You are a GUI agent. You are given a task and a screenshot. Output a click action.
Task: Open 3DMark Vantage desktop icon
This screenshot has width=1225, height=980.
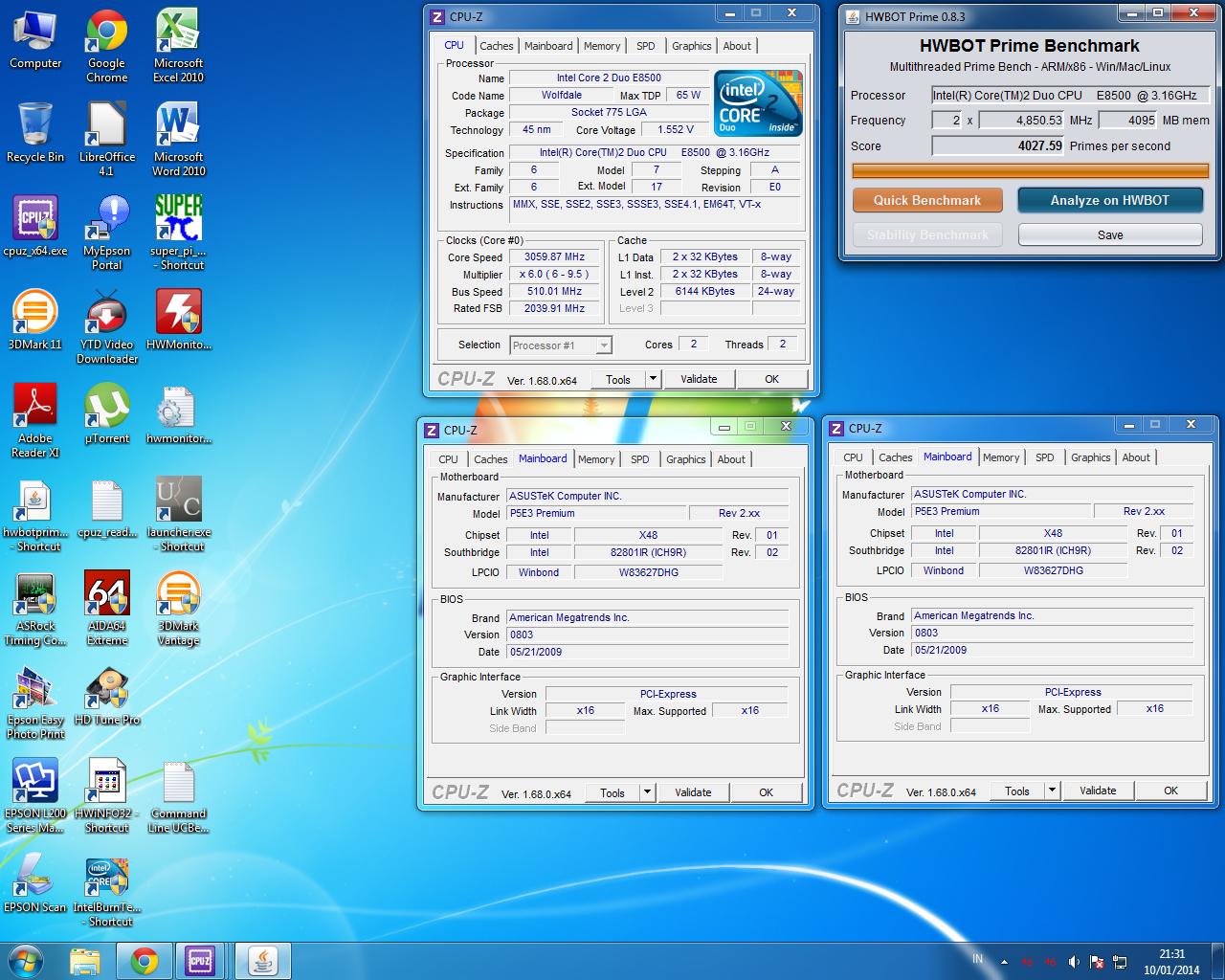click(178, 609)
